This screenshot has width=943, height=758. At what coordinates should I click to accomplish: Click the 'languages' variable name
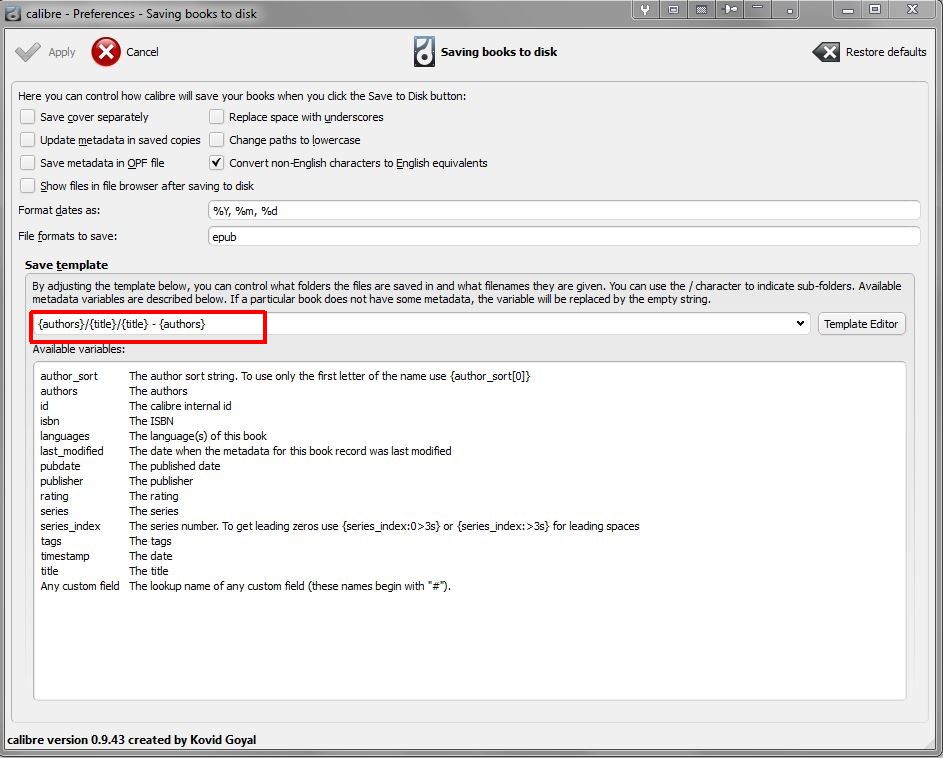[65, 436]
